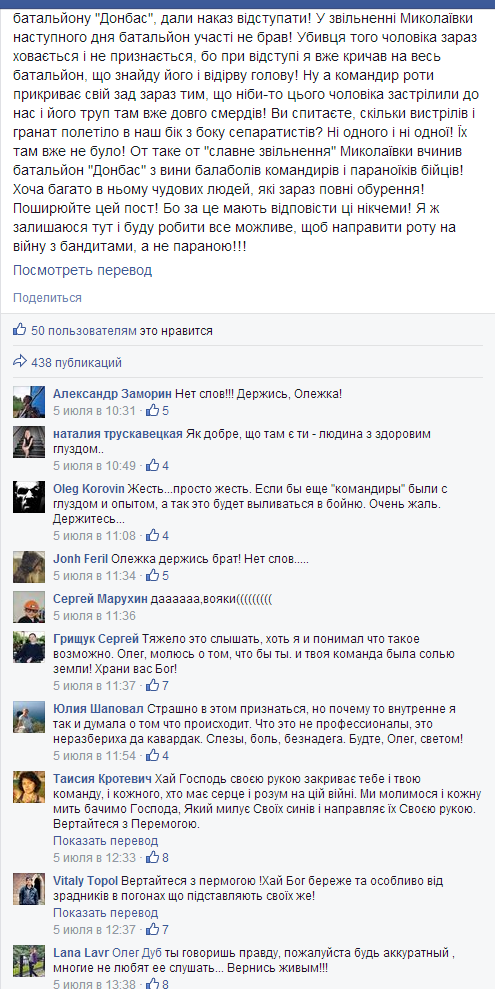
Task: Click thumbs-up icon beside 50 пользователям
Action: tap(20, 329)
